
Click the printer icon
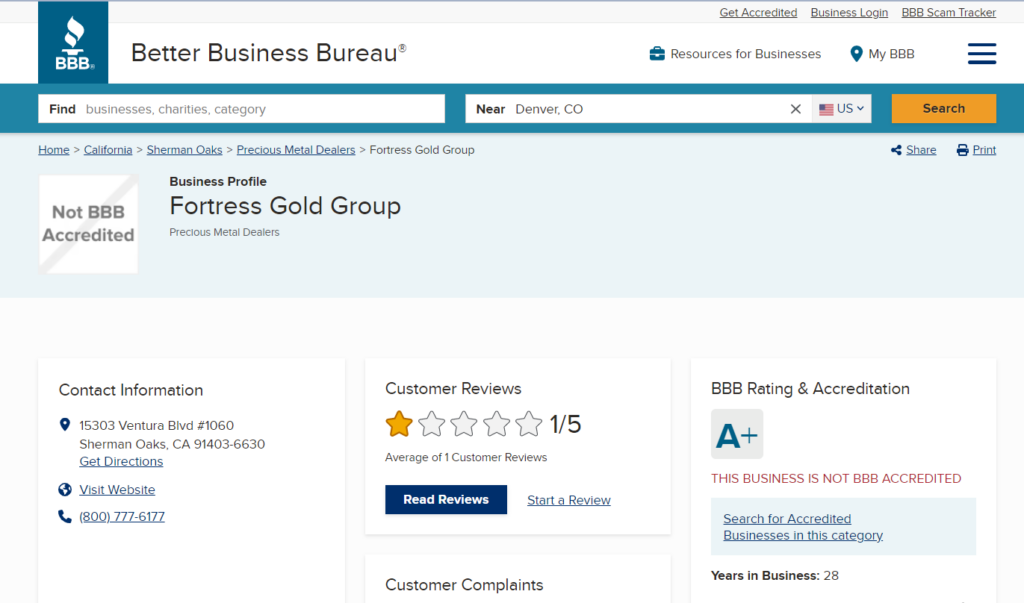tap(962, 150)
